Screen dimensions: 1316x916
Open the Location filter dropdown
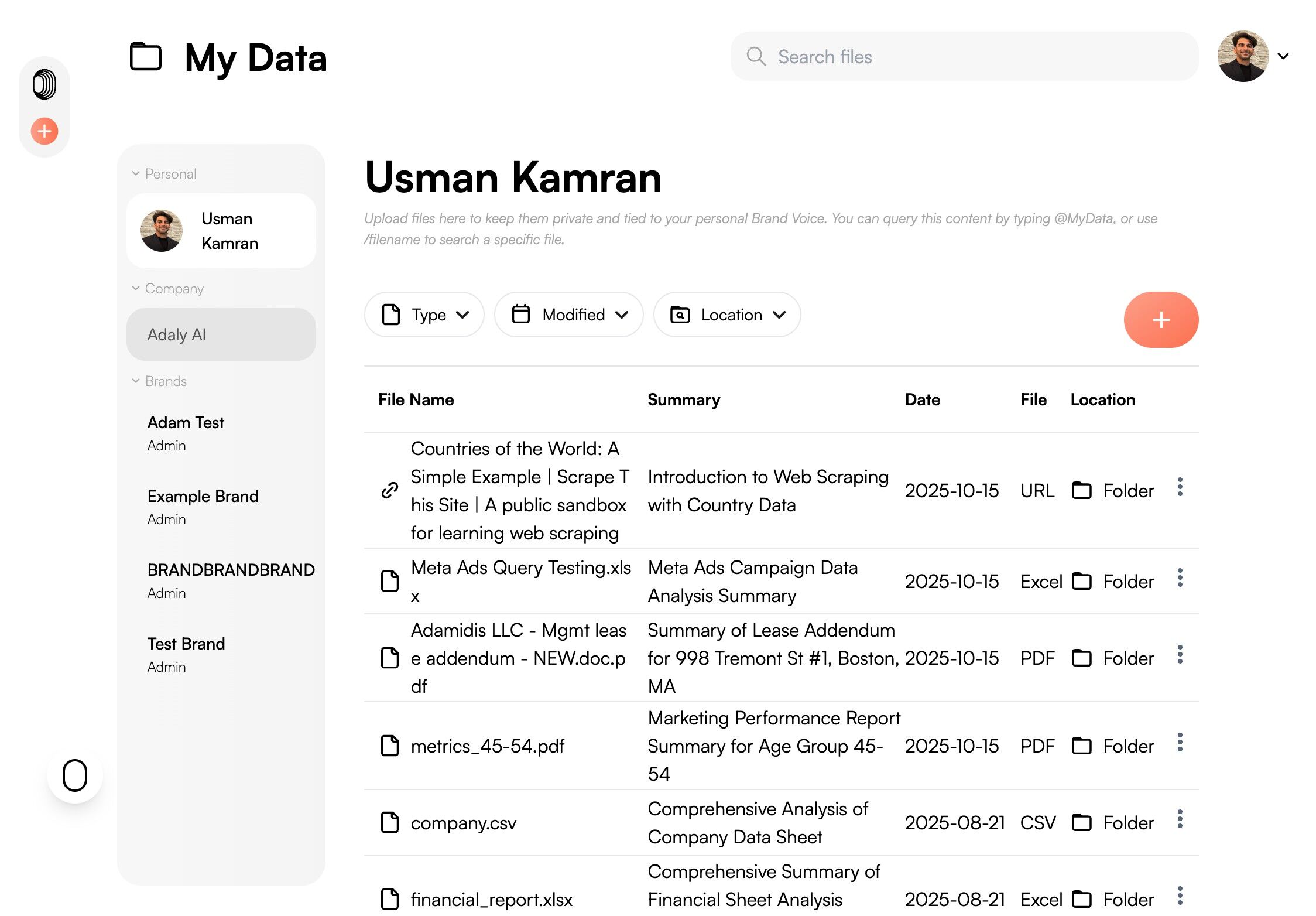[727, 315]
